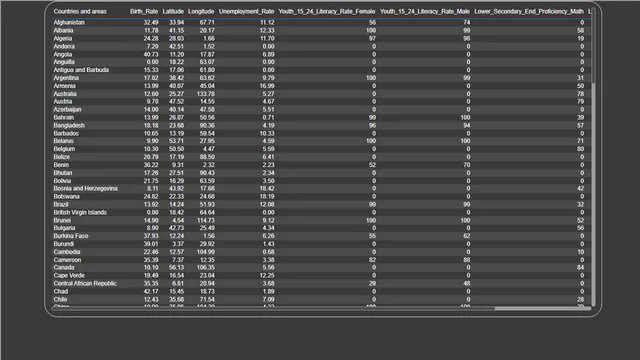Click Cambodia's longitude value 104.99

[x=206, y=252]
